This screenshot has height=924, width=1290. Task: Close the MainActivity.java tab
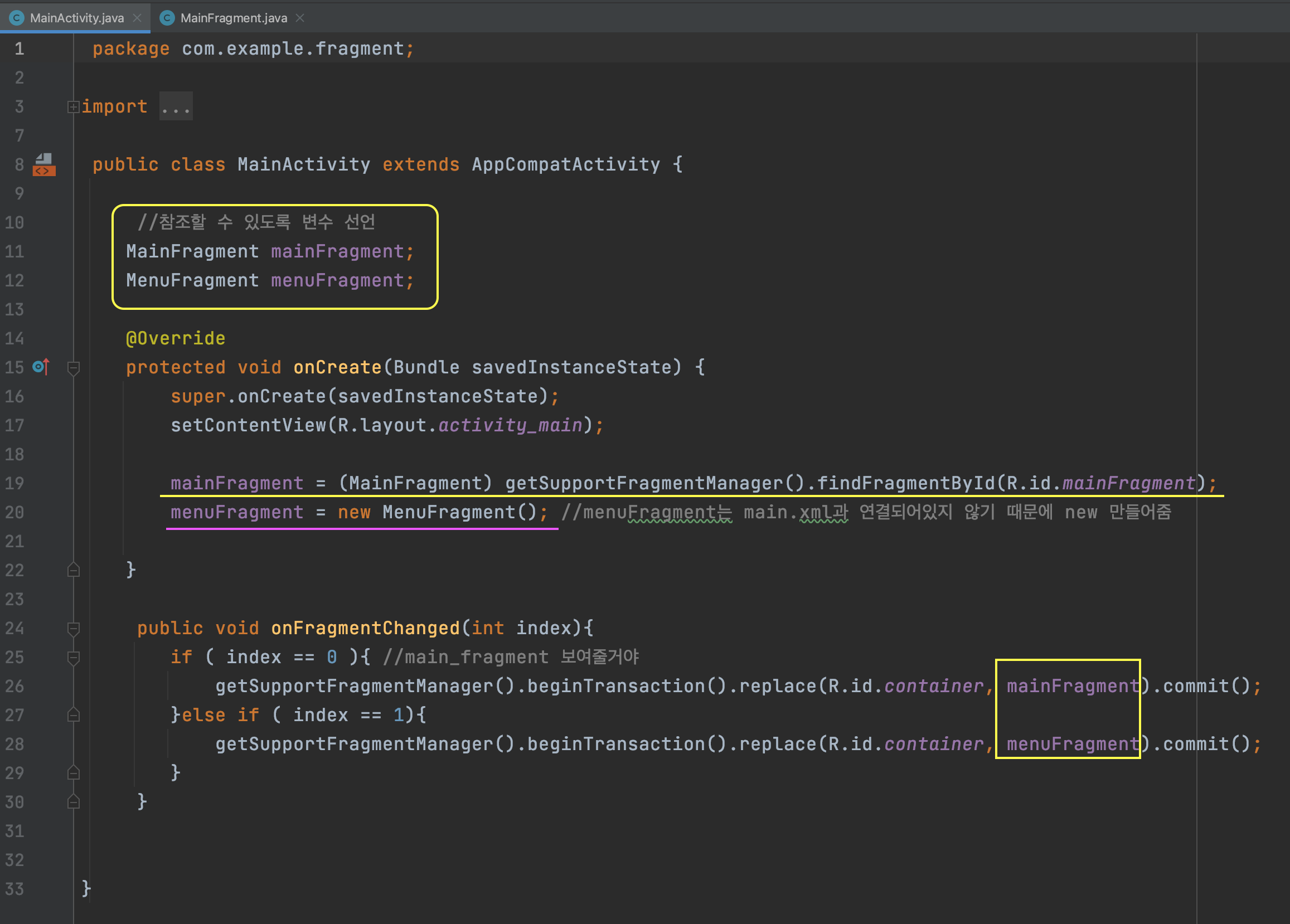[x=137, y=18]
